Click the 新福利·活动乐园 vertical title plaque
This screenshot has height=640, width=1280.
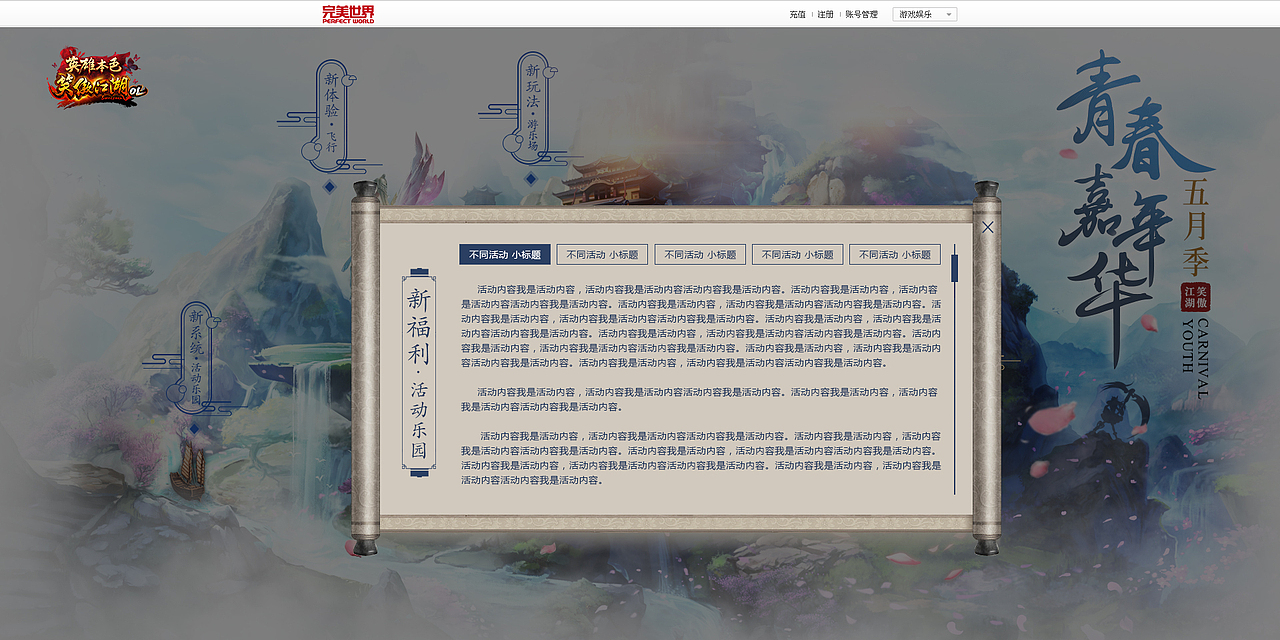419,372
